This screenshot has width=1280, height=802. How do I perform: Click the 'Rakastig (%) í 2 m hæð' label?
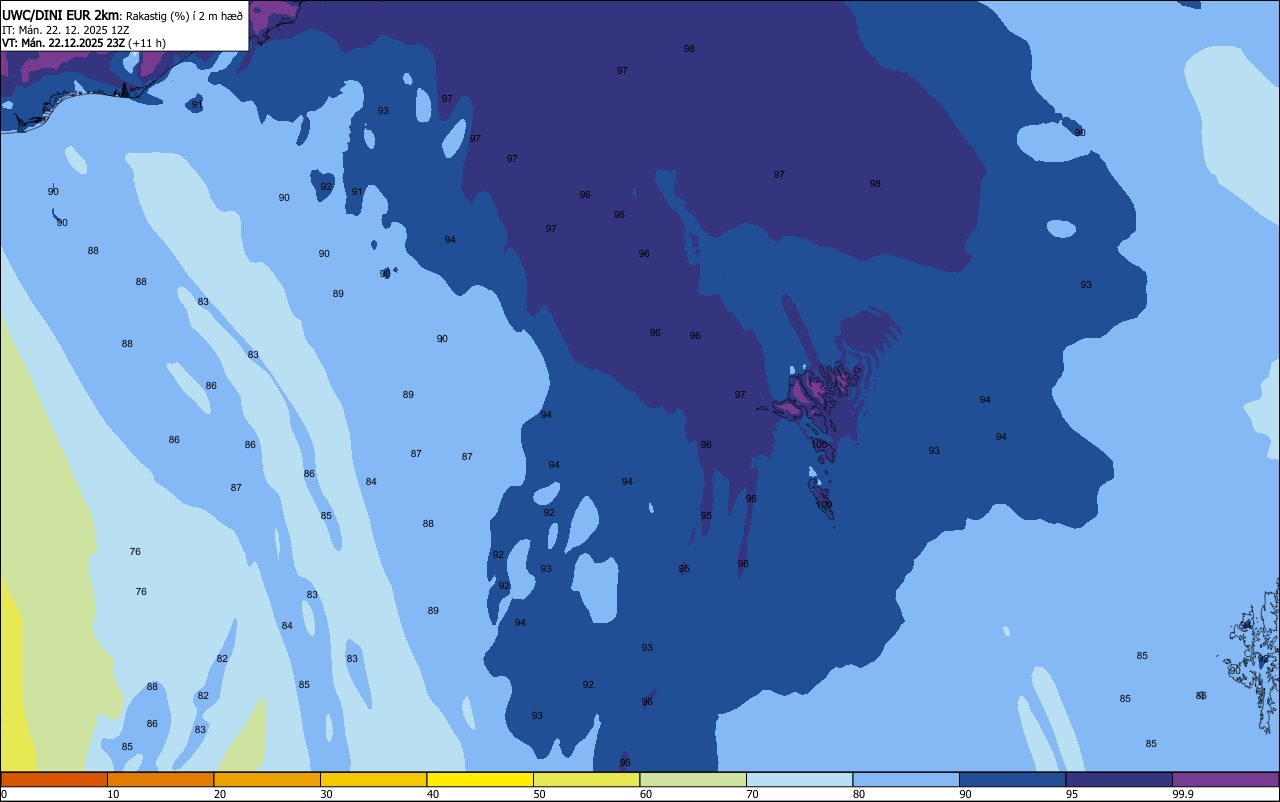184,16
